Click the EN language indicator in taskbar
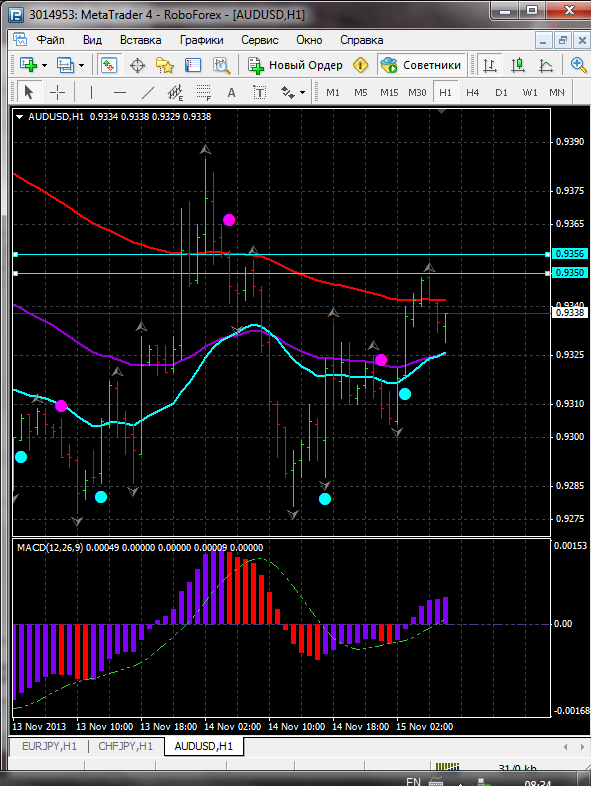Screen dimensions: 600x786 413,781
